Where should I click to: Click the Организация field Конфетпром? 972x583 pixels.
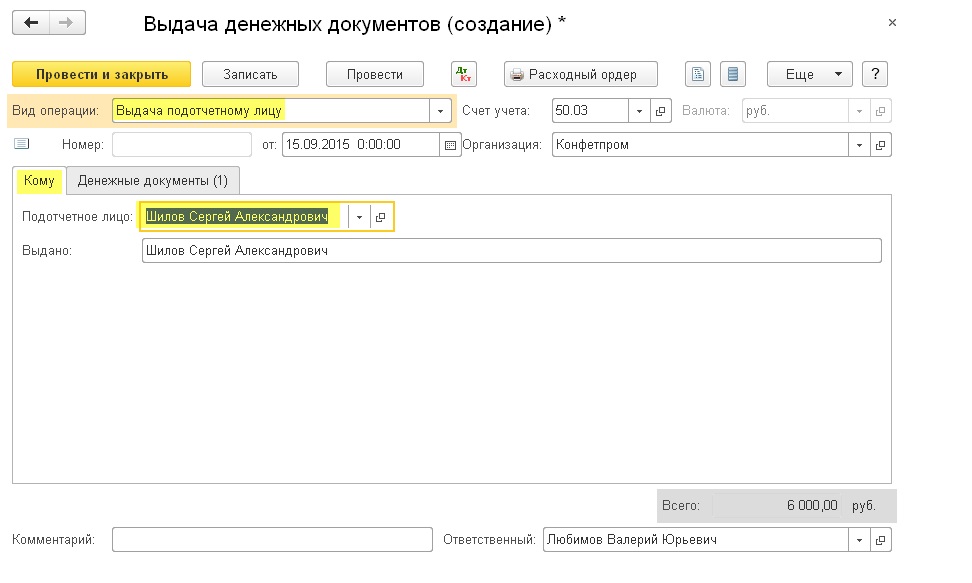700,145
